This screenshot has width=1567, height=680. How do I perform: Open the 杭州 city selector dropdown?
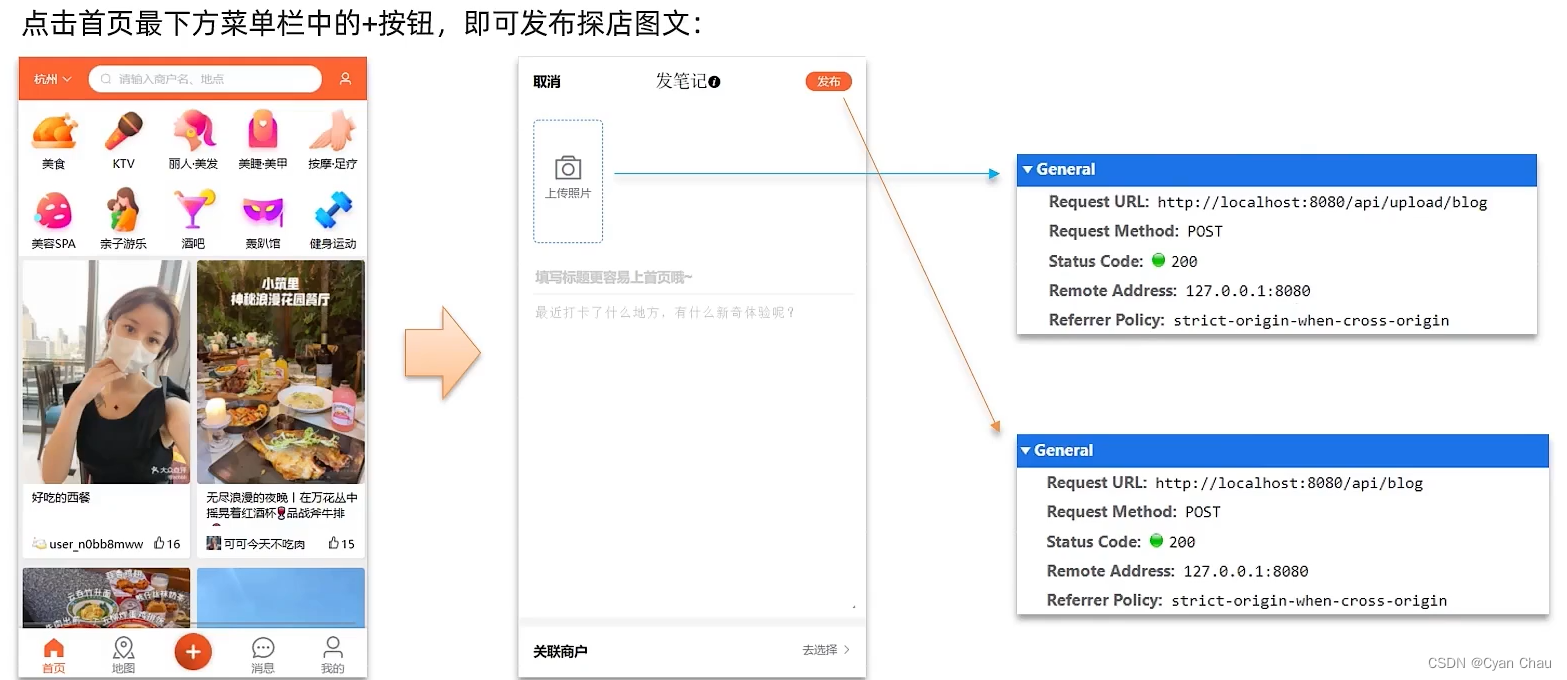click(50, 78)
